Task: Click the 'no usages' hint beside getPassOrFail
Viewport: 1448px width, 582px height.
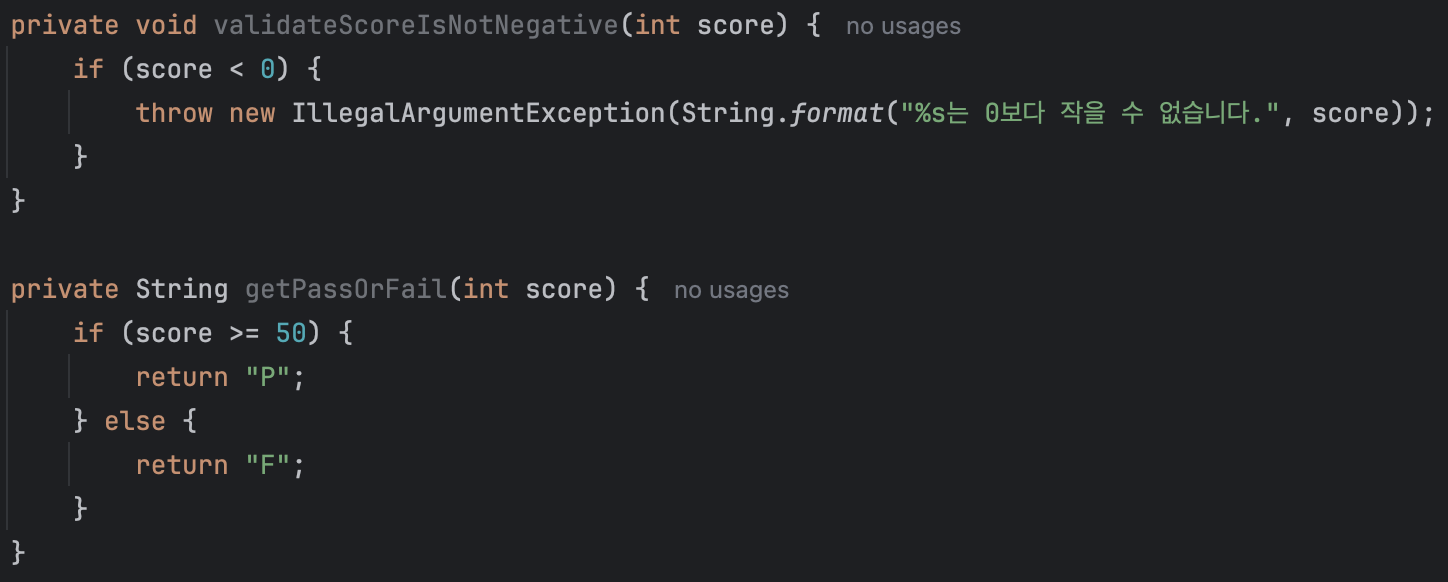Action: 731,291
